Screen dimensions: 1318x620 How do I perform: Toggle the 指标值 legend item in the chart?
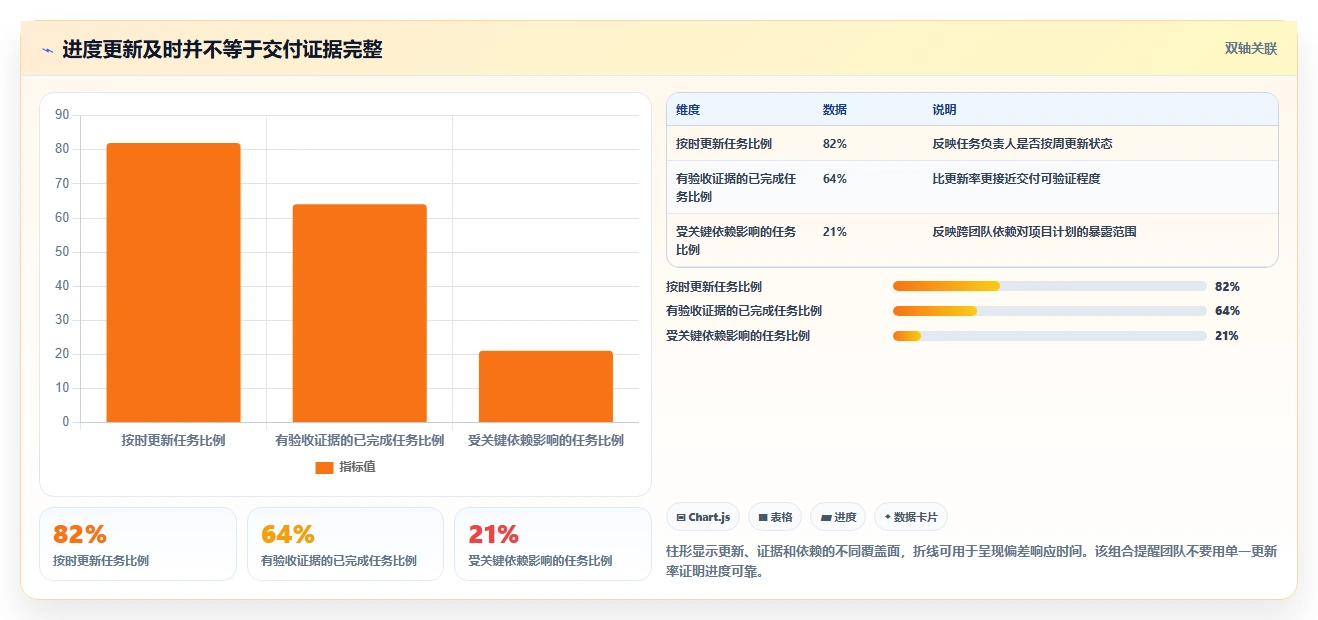(345, 467)
